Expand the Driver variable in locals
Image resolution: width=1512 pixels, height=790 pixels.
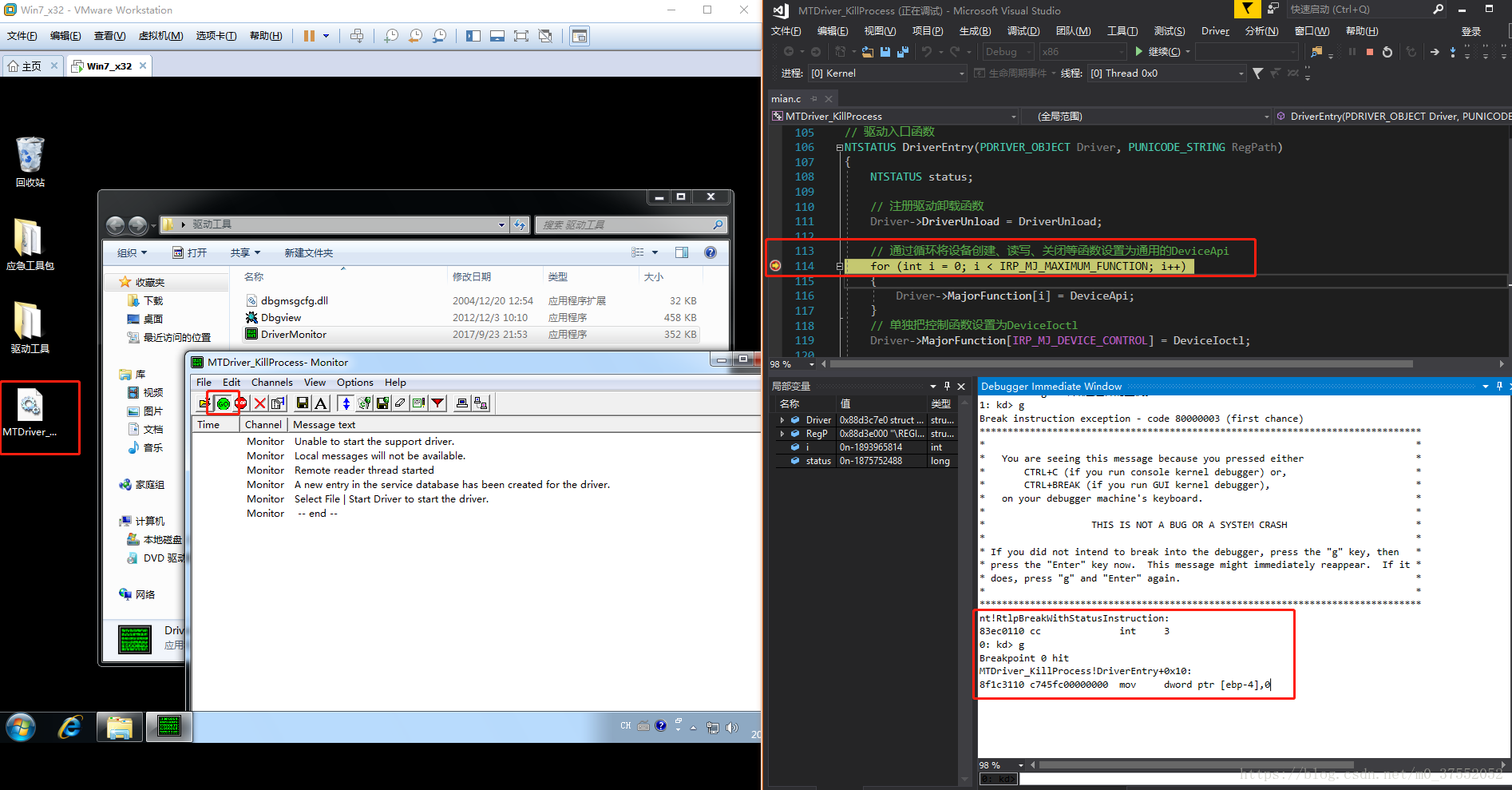click(782, 420)
